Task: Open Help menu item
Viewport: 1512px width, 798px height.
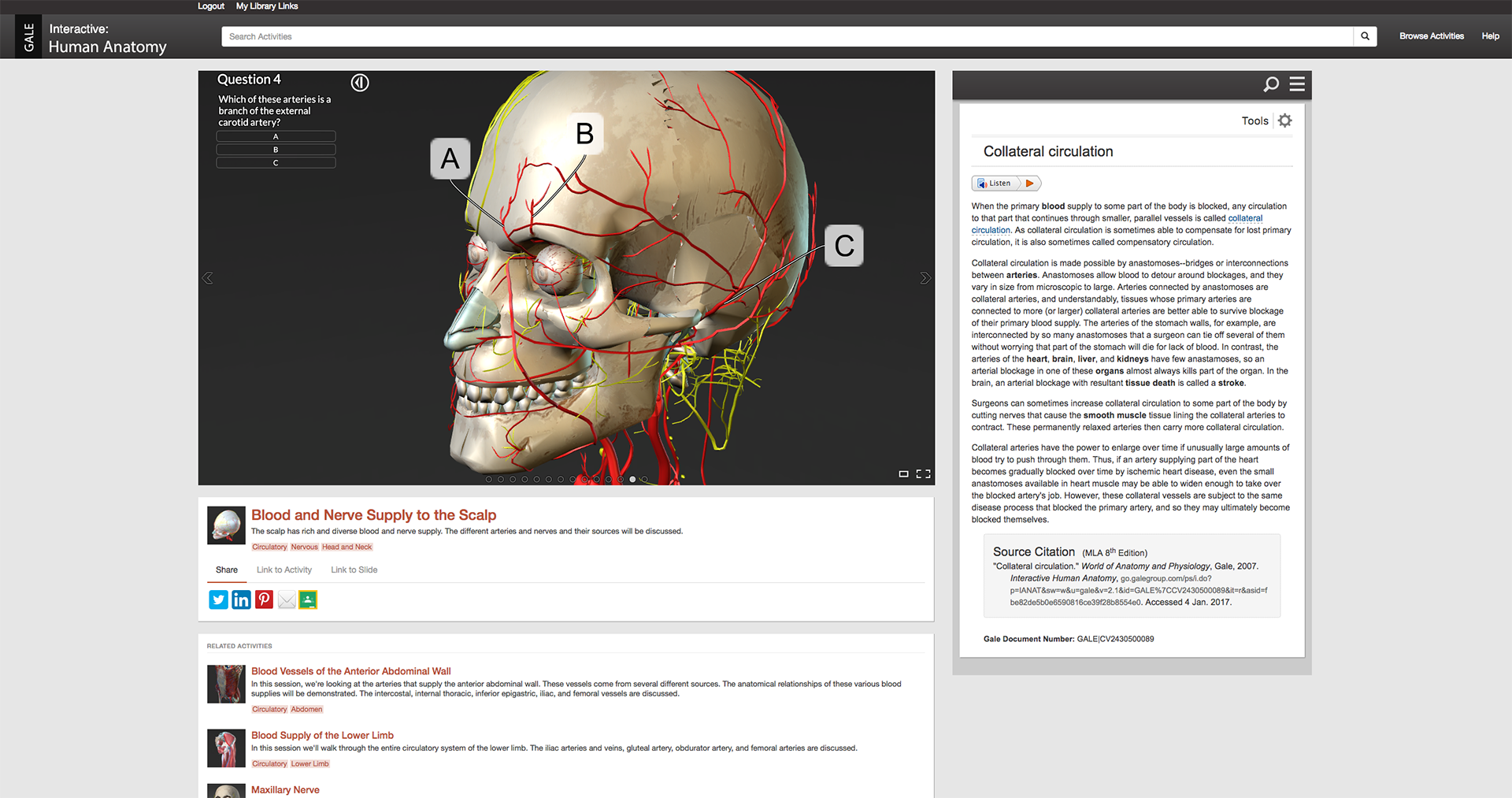Action: coord(1490,36)
